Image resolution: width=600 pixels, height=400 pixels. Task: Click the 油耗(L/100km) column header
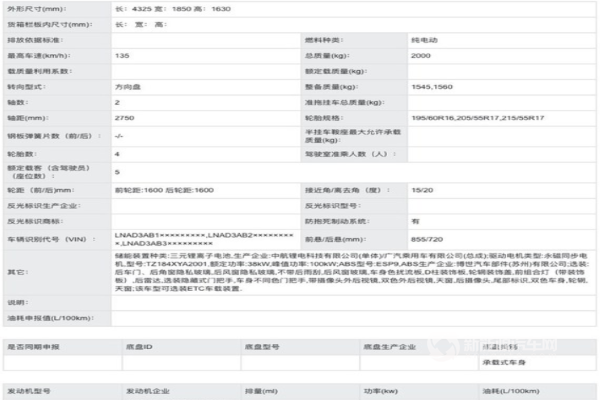point(511,391)
